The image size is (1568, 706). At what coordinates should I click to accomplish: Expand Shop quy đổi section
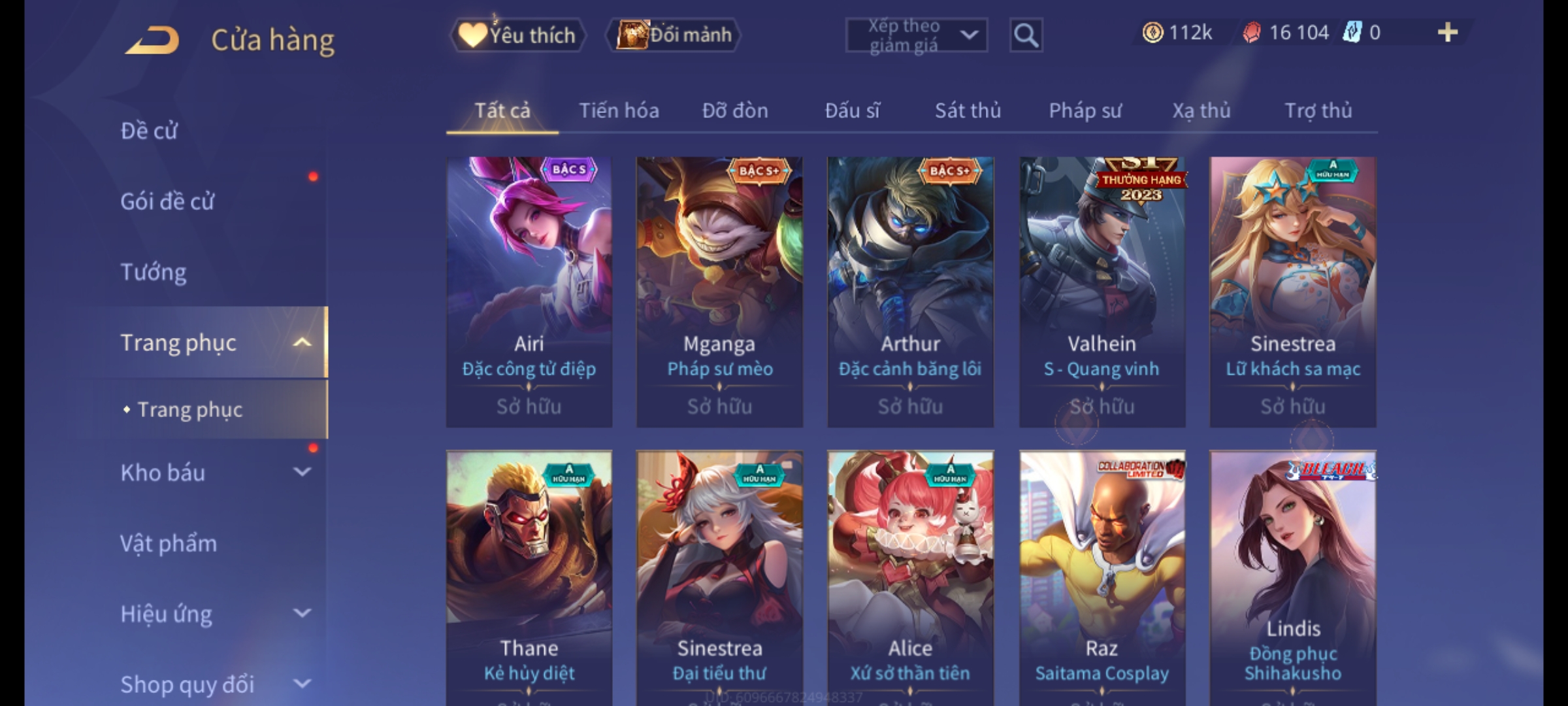(302, 684)
